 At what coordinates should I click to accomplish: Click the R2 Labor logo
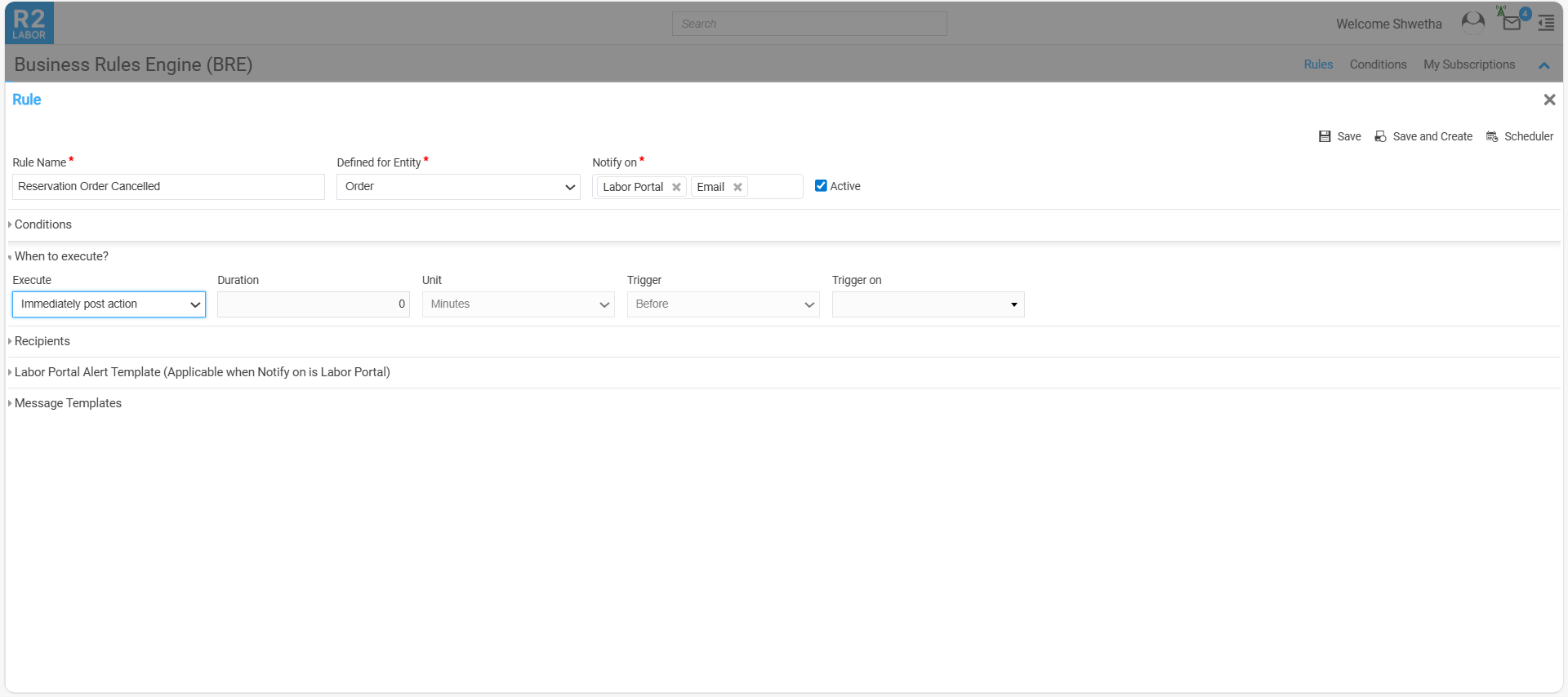(29, 23)
